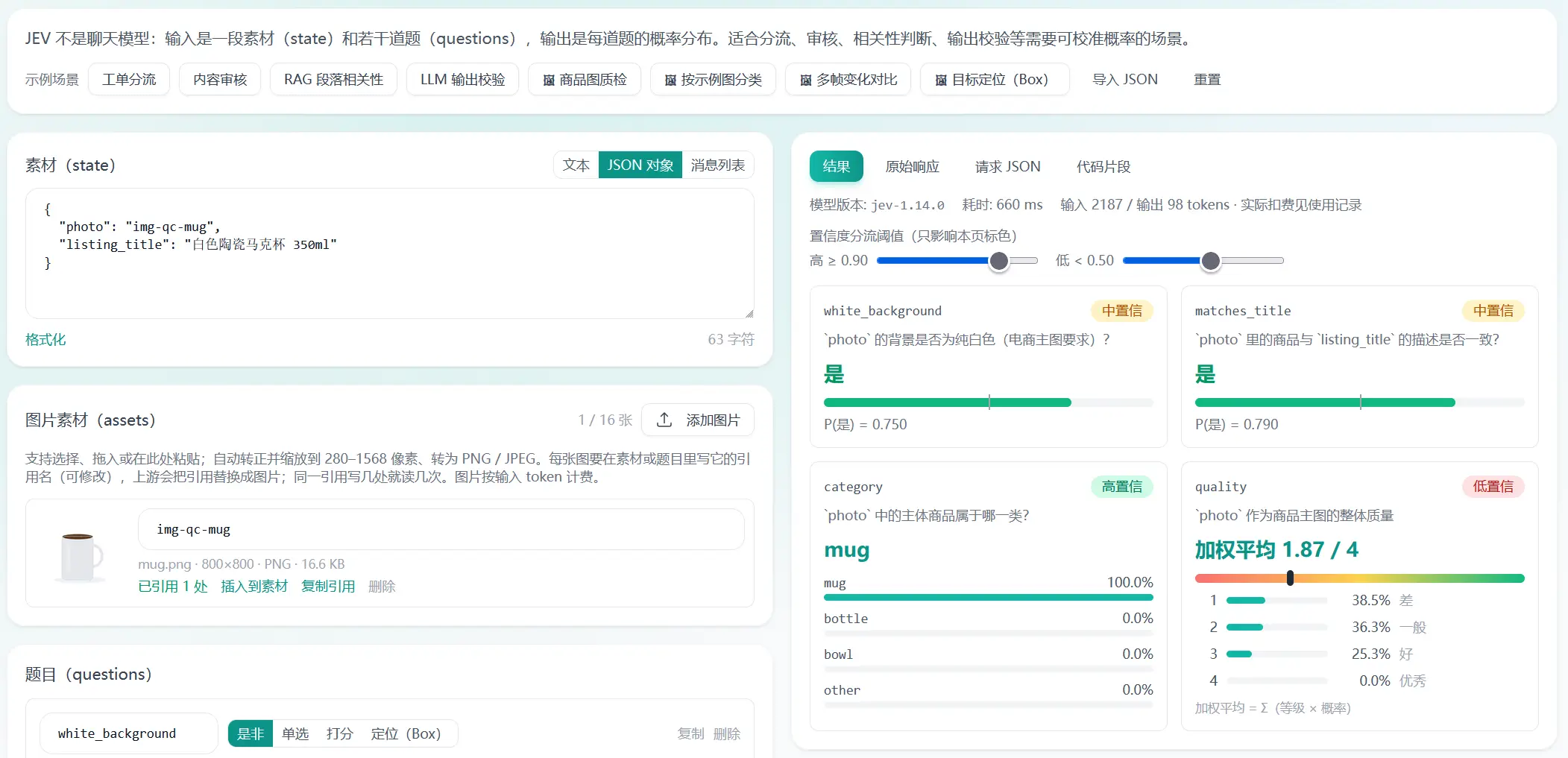The image size is (1568, 758).
Task: Click the 添加图片 button
Action: click(x=698, y=420)
